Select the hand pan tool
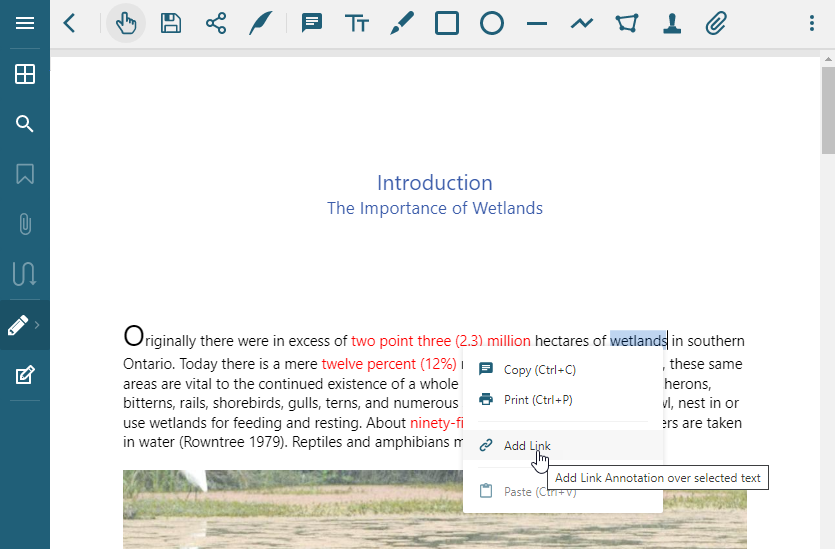The width and height of the screenshot is (835, 549). point(126,23)
